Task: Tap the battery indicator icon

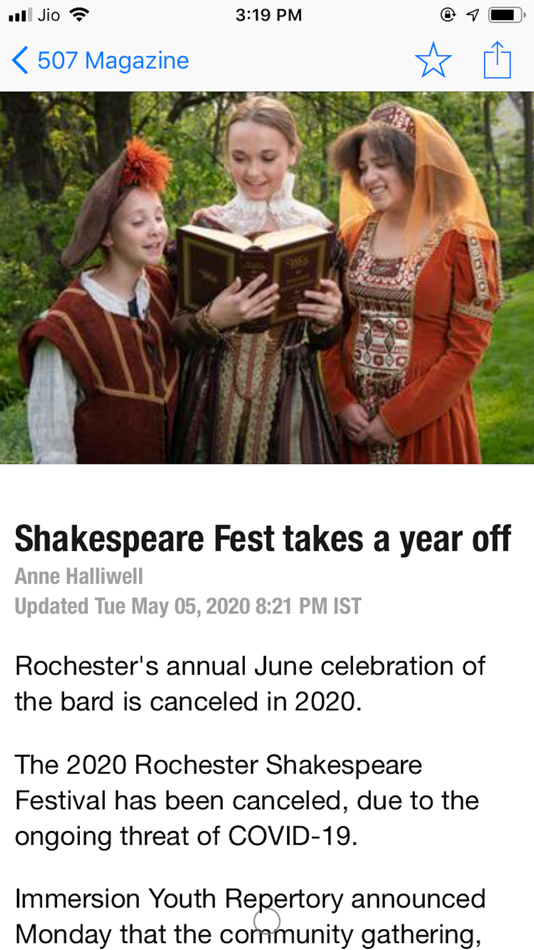Action: pos(507,15)
